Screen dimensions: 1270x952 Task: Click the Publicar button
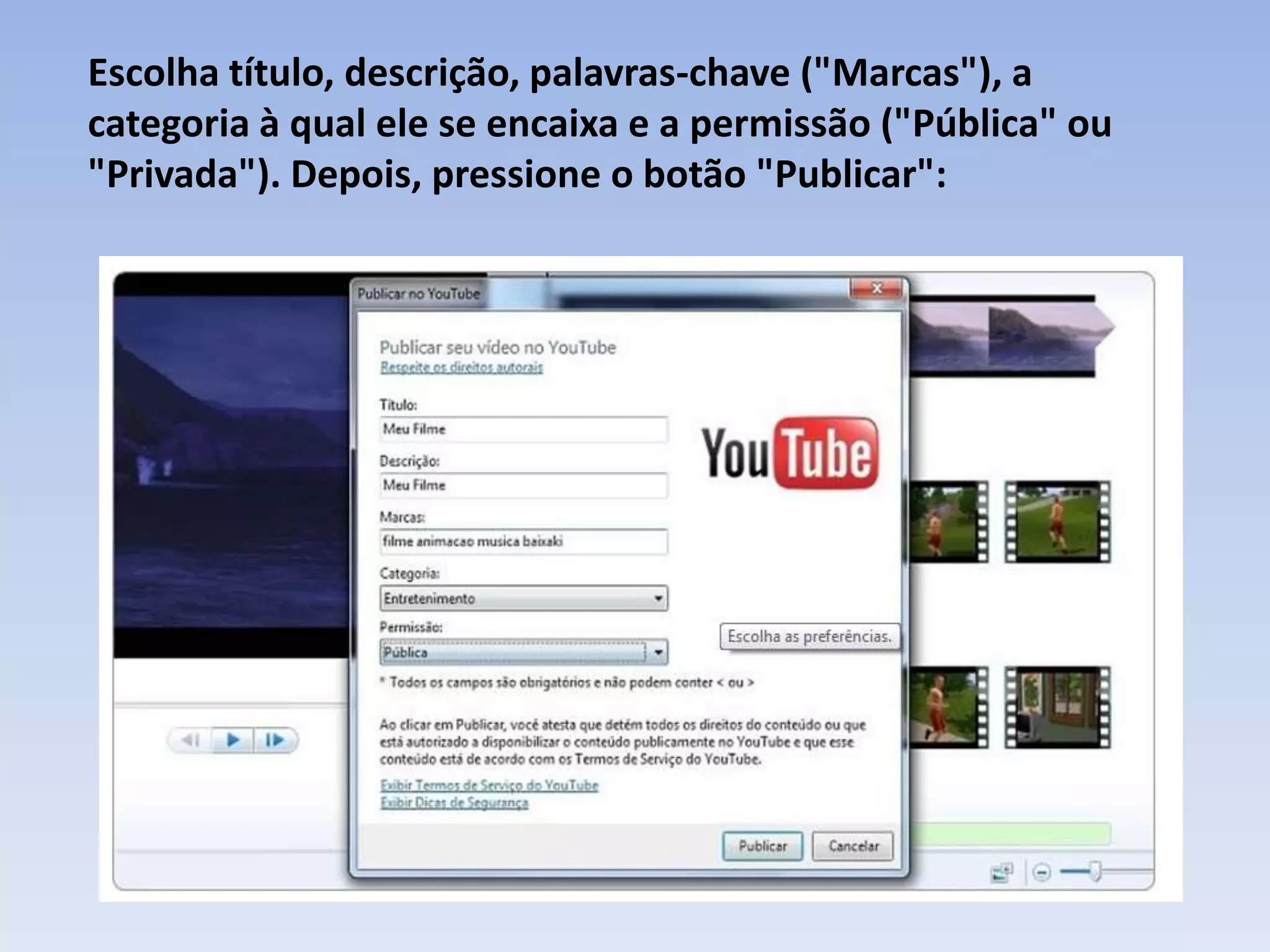(762, 846)
